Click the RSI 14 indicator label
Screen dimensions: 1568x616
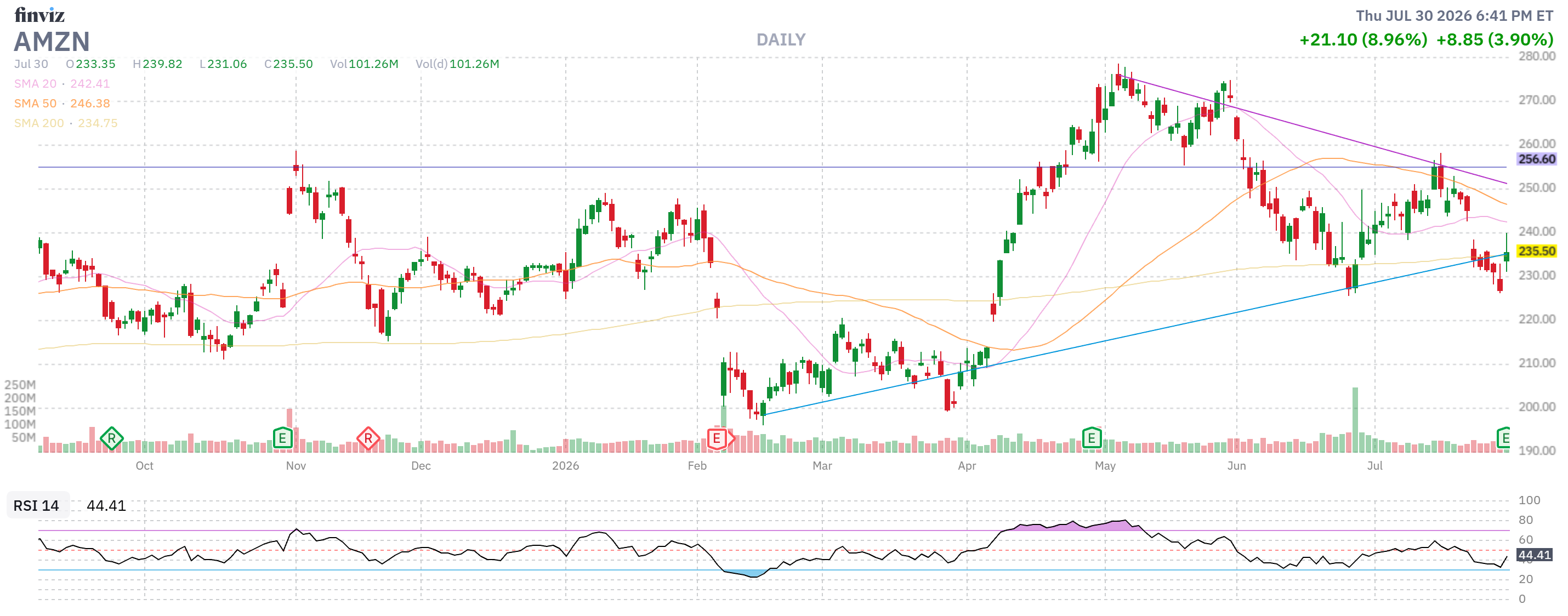coord(36,506)
